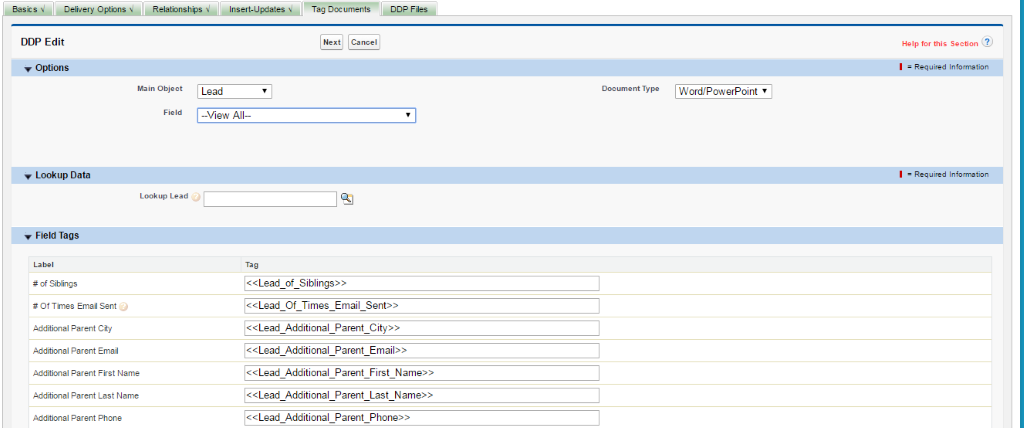The image size is (1024, 428).
Task: Collapse the Lookup Data section
Action: pyautogui.click(x=28, y=176)
